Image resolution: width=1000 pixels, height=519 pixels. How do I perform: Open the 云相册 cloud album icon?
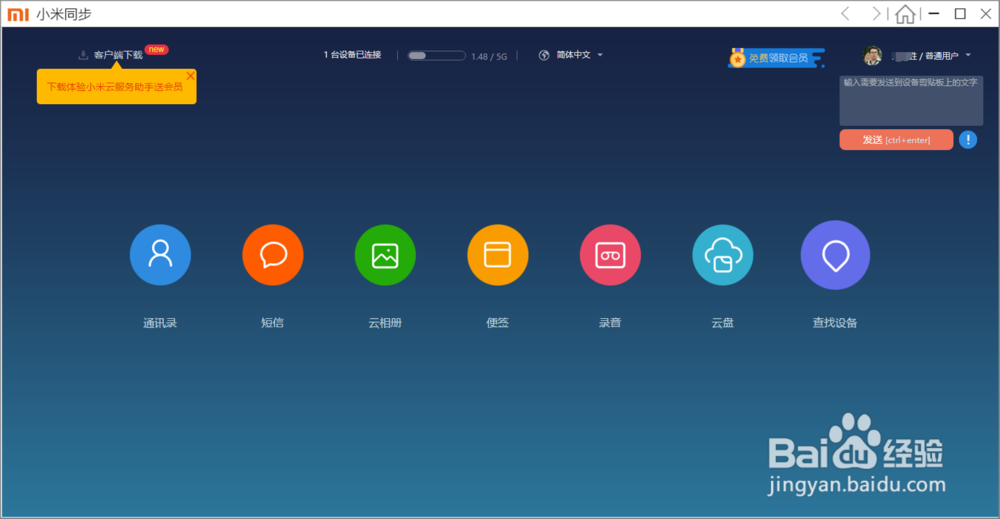coord(385,255)
